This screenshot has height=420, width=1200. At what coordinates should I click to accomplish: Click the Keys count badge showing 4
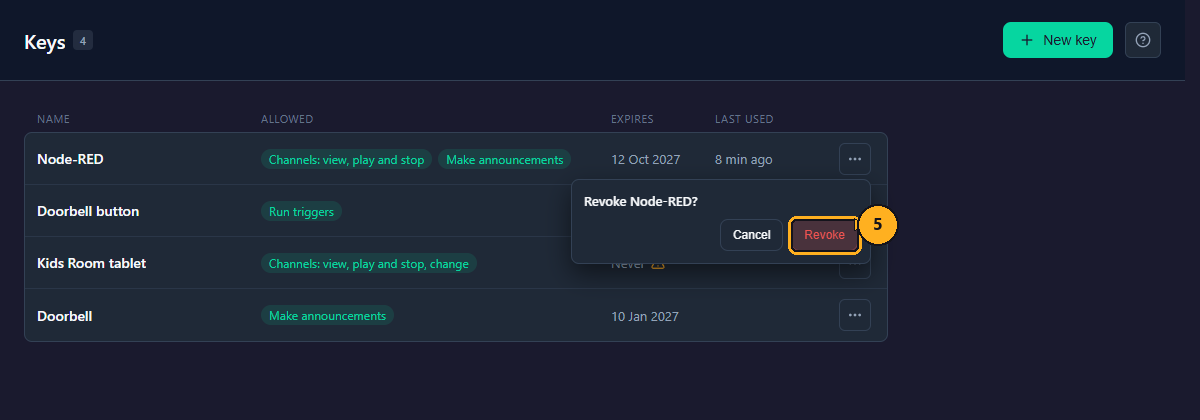83,41
